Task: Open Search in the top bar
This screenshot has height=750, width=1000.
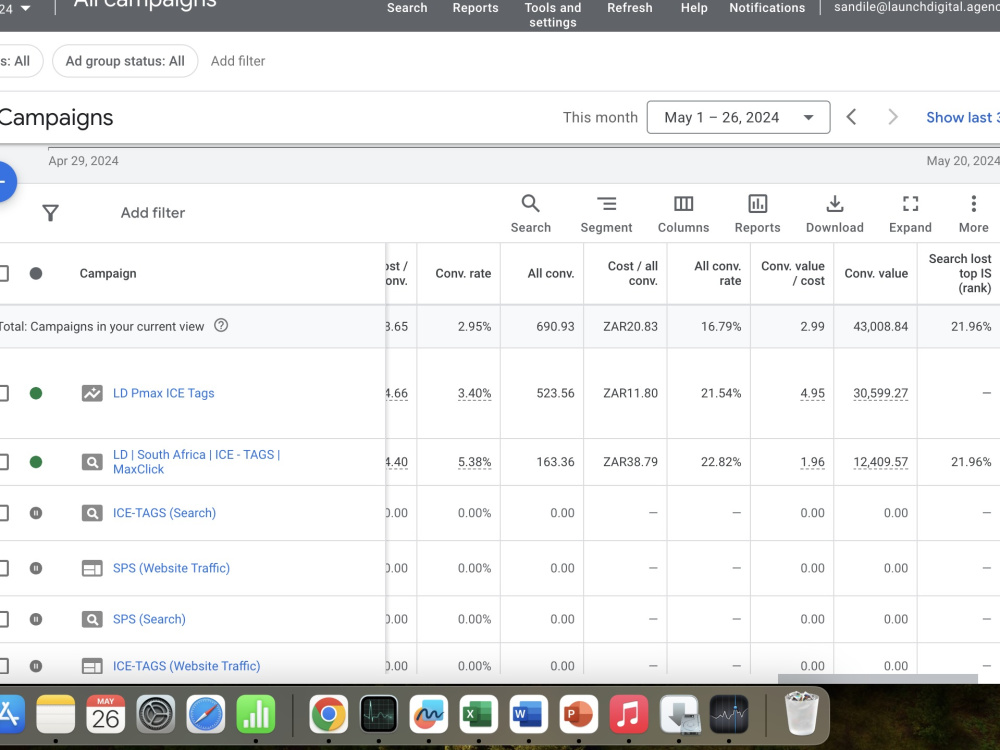Action: (x=407, y=8)
